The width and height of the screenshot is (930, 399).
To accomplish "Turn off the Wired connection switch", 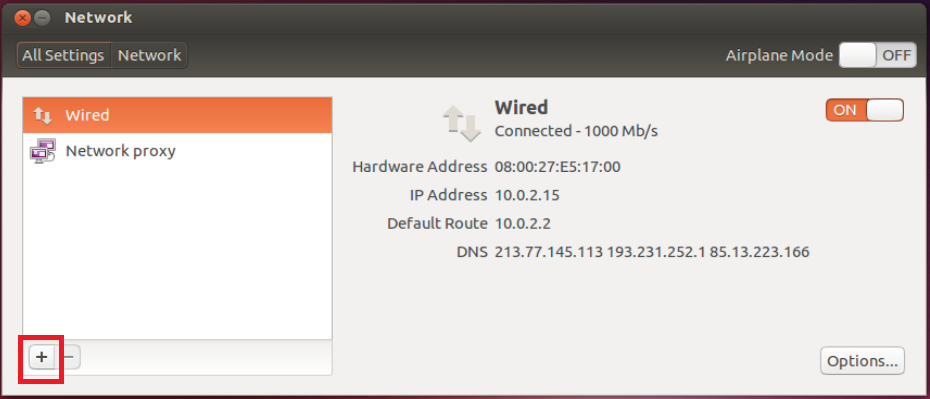I will [864, 110].
